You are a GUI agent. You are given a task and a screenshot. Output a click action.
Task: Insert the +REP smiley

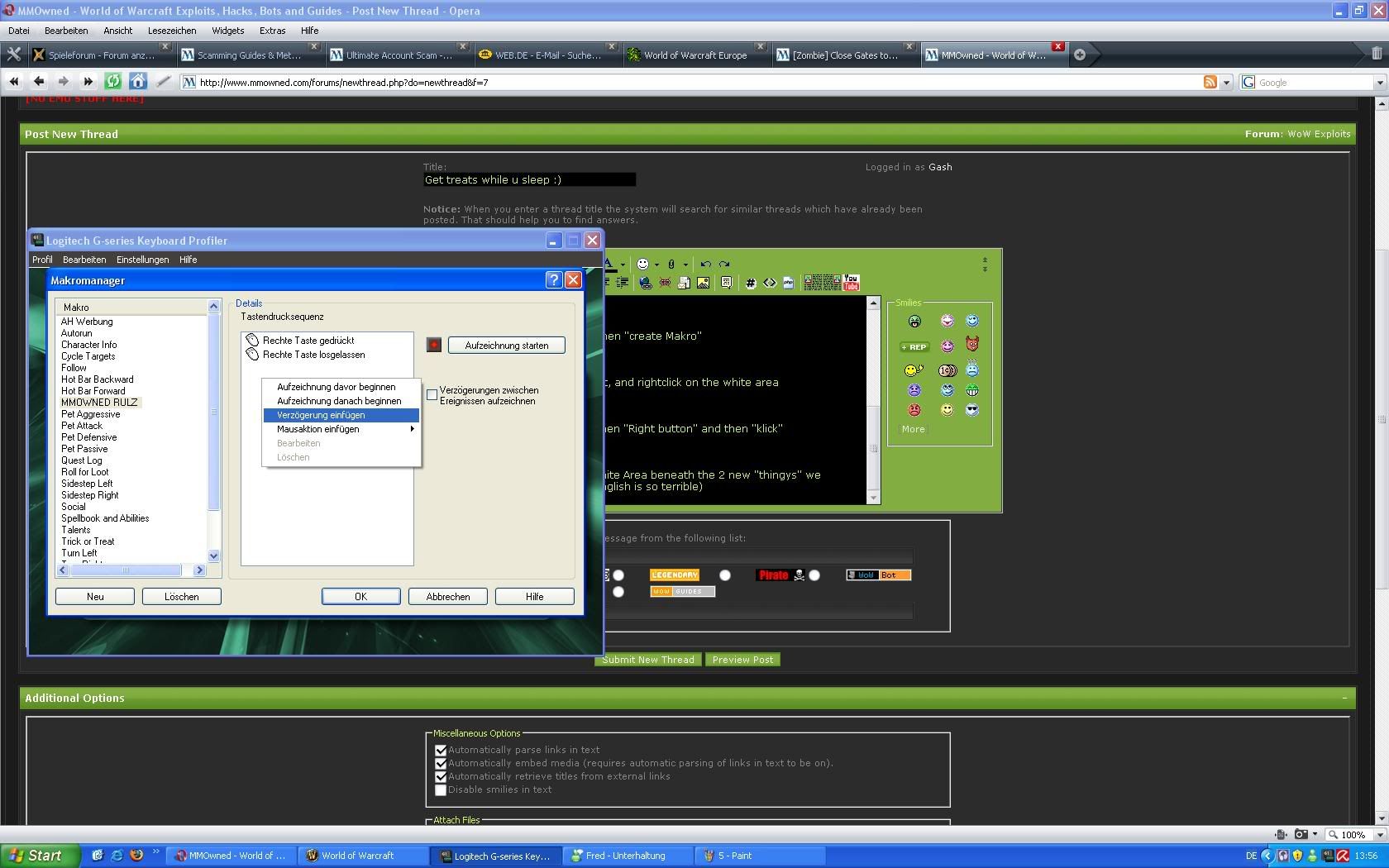914,347
